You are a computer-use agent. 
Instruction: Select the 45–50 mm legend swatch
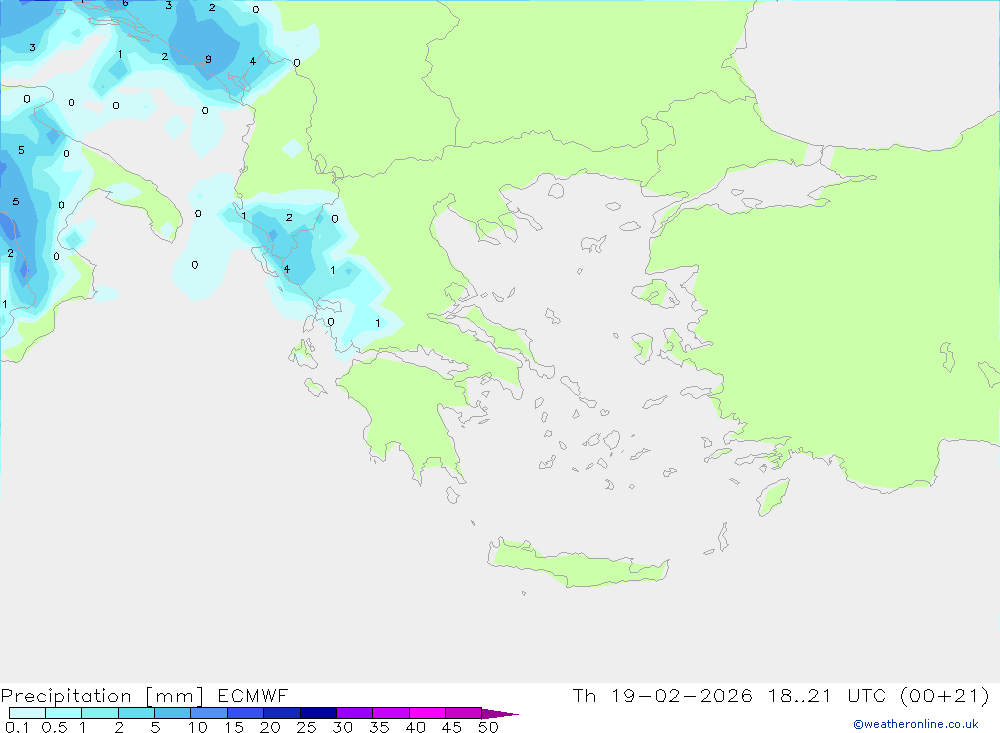click(464, 713)
